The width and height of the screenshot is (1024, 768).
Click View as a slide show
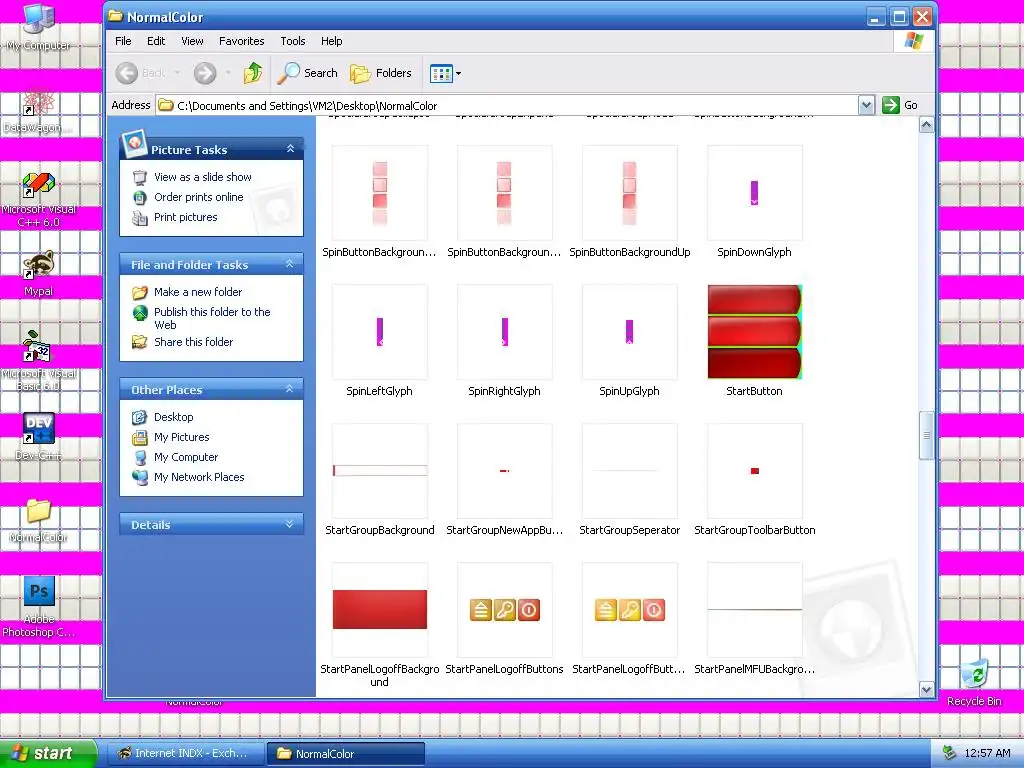[202, 177]
